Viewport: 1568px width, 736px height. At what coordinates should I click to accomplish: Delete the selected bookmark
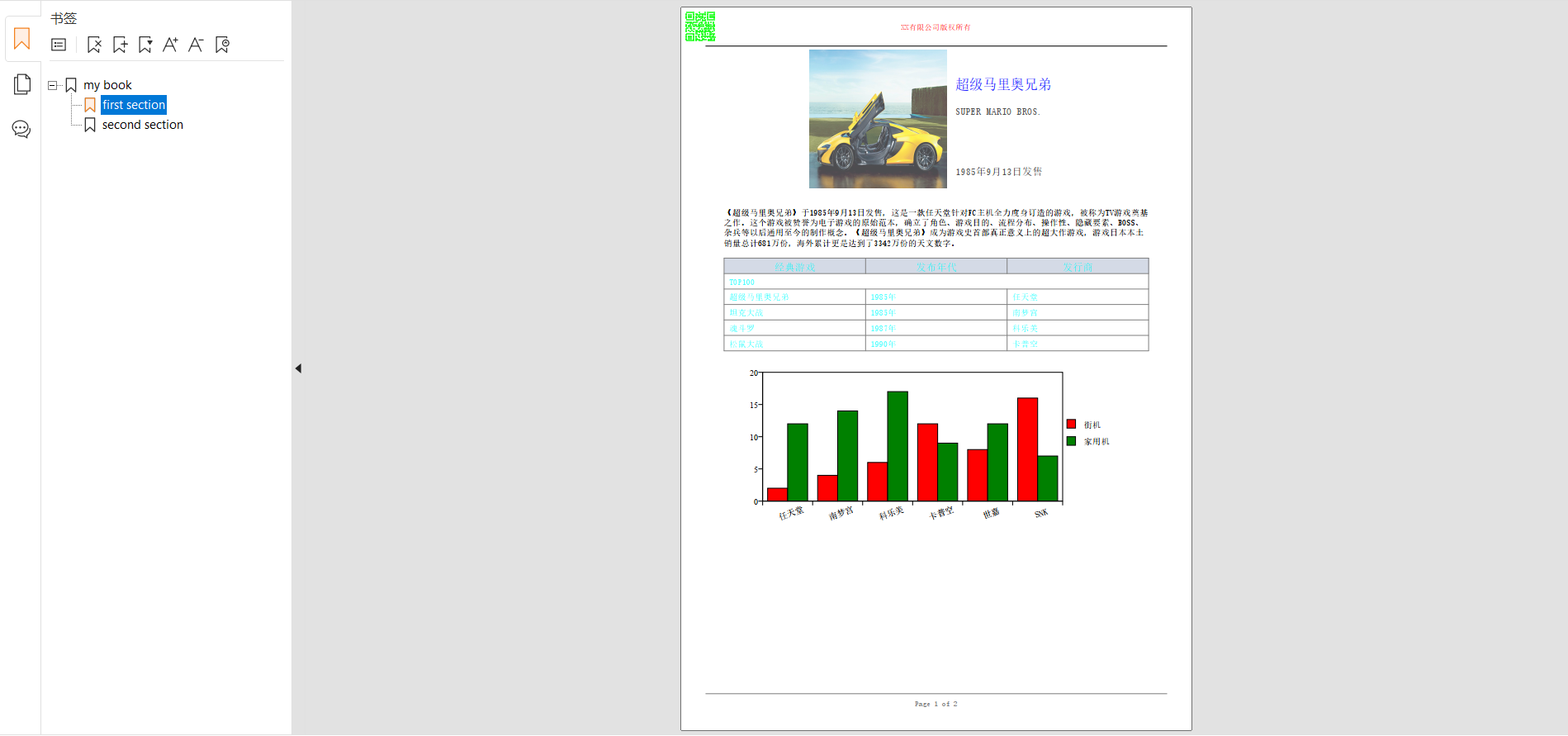94,45
